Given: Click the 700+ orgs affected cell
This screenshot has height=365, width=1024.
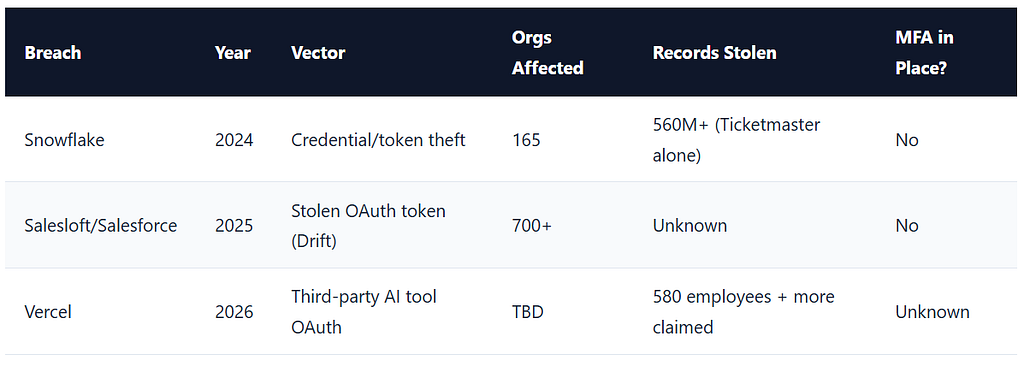Looking at the screenshot, I should pyautogui.click(x=532, y=225).
